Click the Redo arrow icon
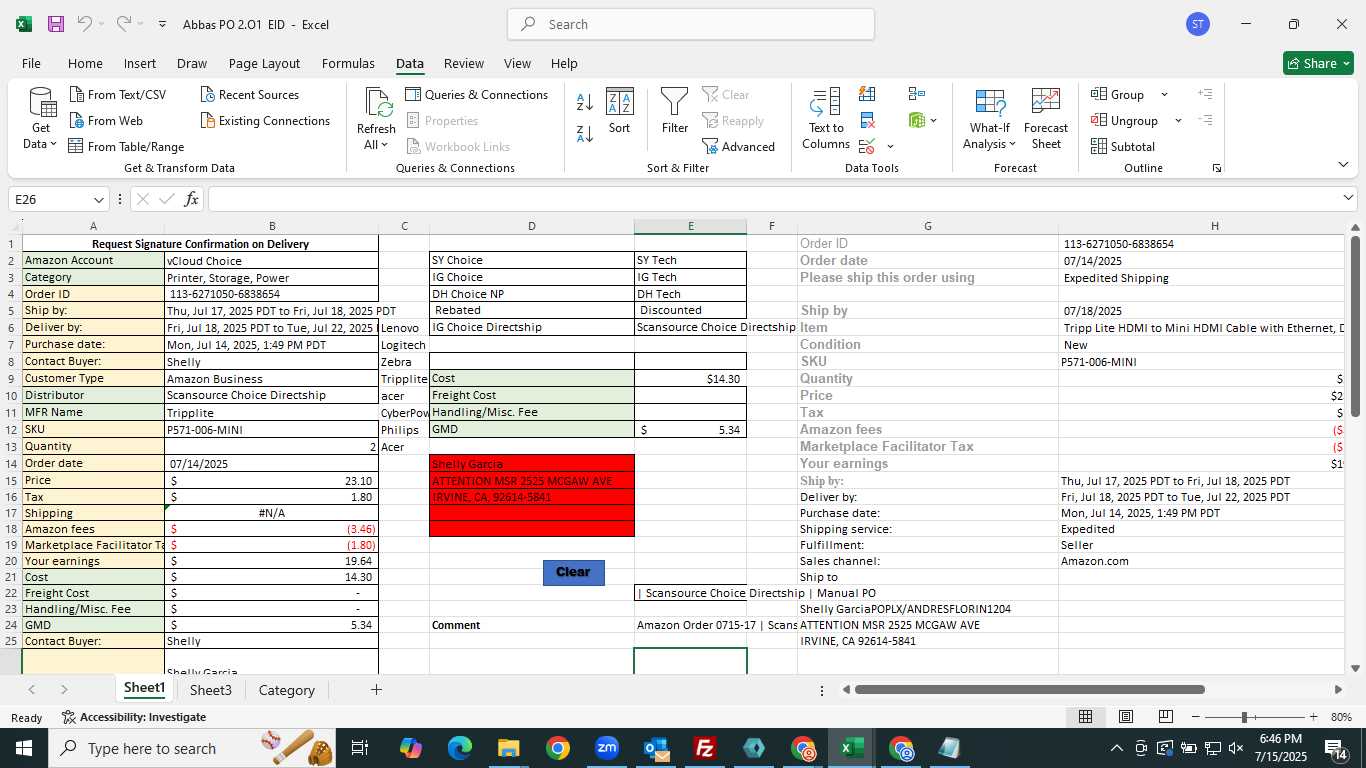Image resolution: width=1366 pixels, height=768 pixels. click(124, 24)
